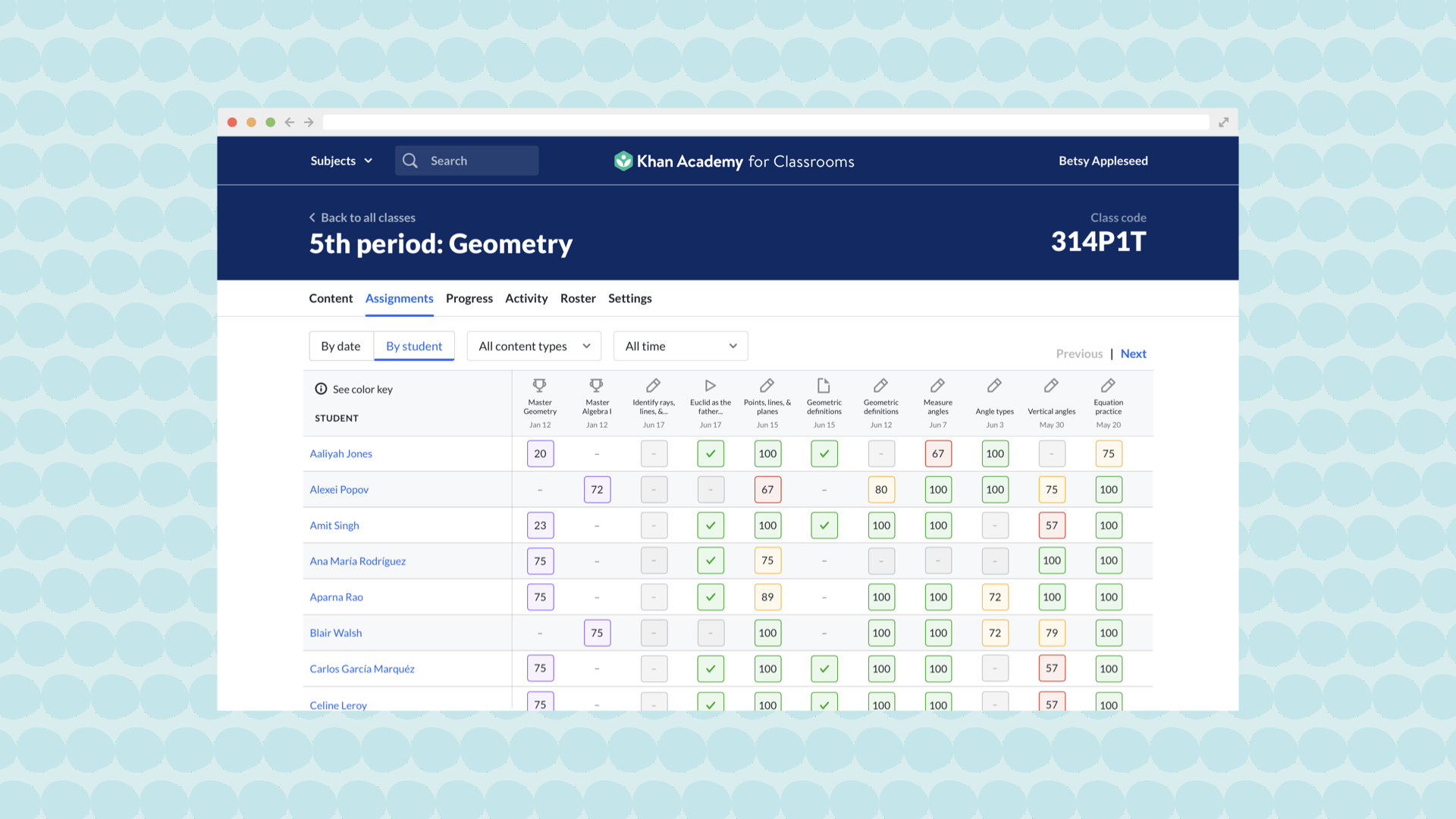Open Aaliyah Jones student link
This screenshot has width=1456, height=819.
click(x=341, y=453)
